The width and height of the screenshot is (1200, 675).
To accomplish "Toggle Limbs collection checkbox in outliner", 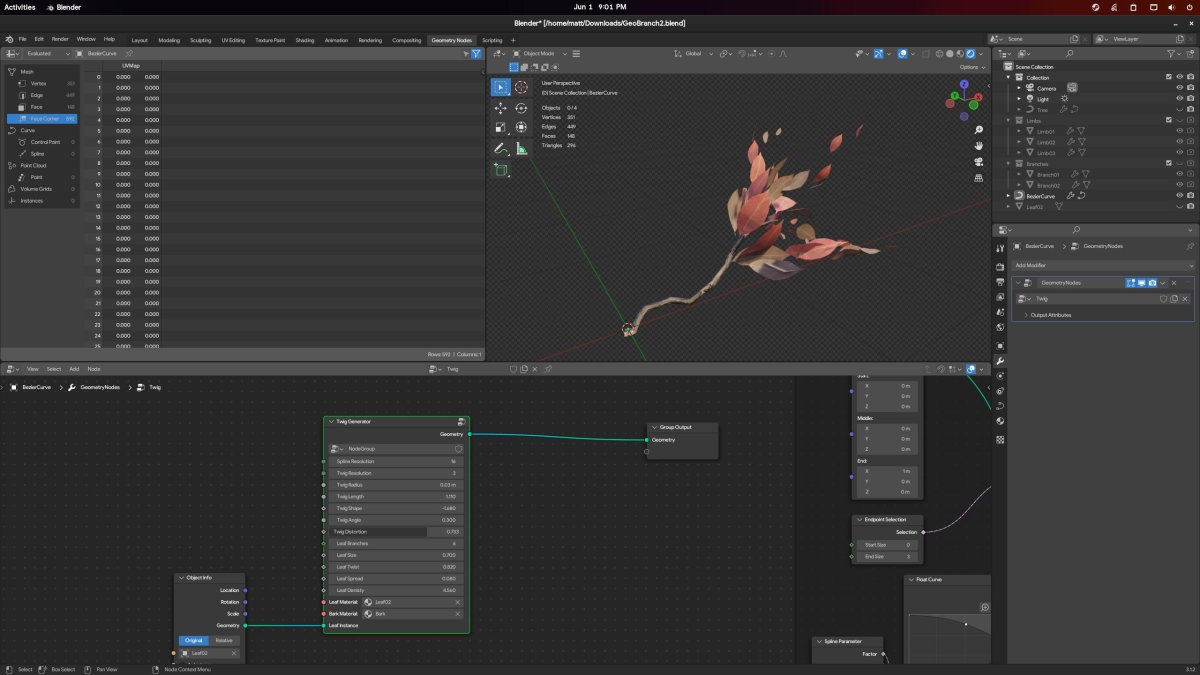I will tap(1168, 120).
